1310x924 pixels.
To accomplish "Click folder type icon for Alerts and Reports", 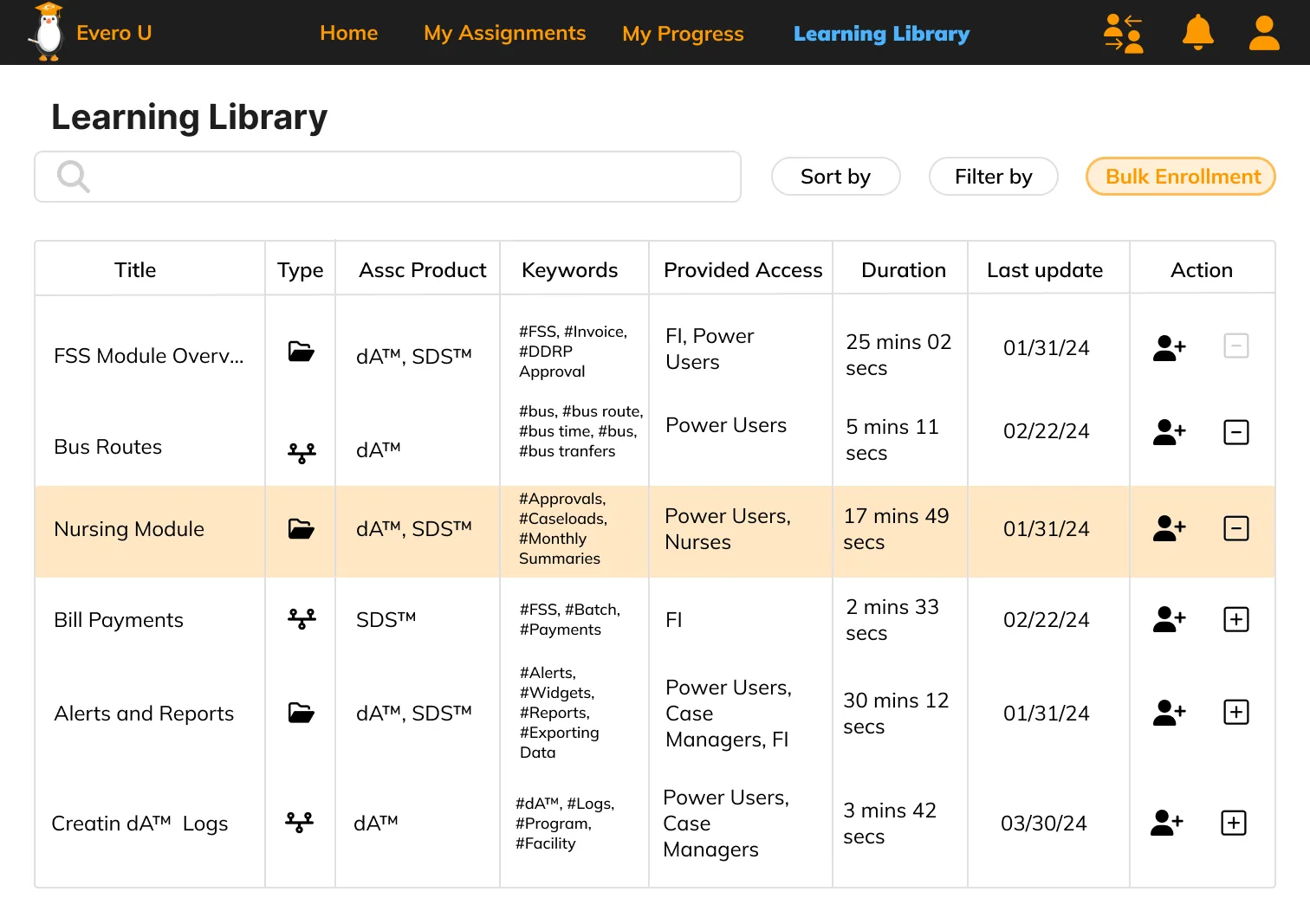I will [x=301, y=713].
